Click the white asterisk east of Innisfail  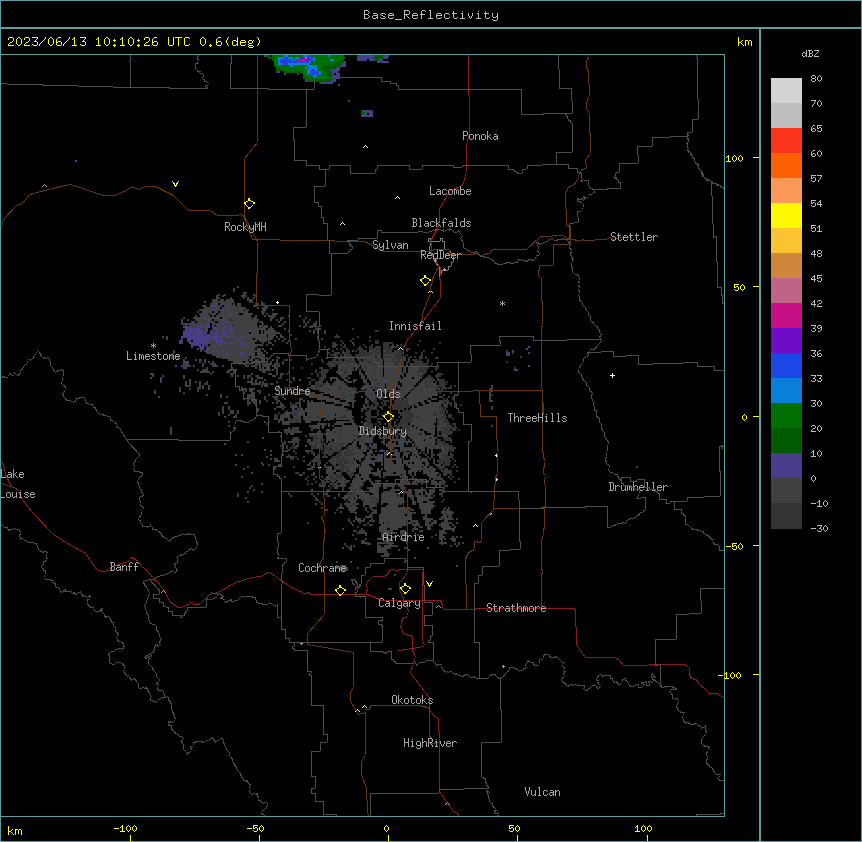[x=502, y=303]
